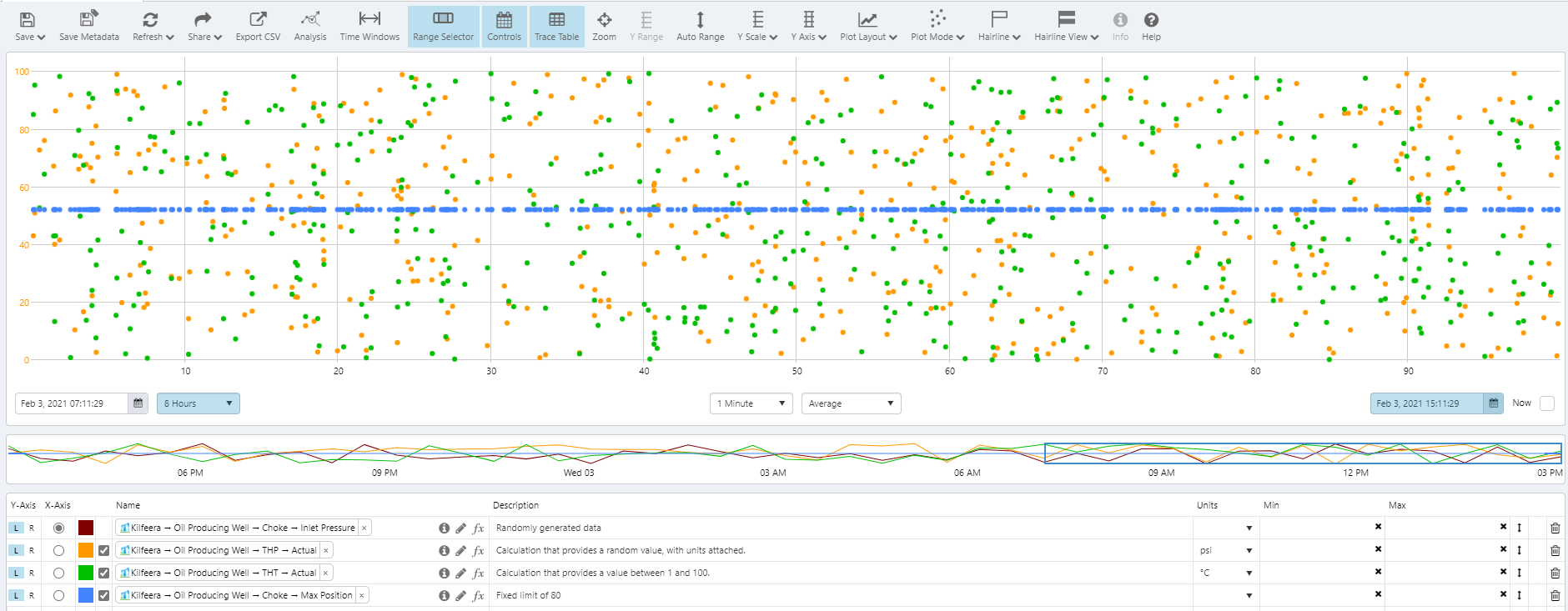Enable the Now checkbox
This screenshot has height=611, width=1568.
(x=1547, y=403)
